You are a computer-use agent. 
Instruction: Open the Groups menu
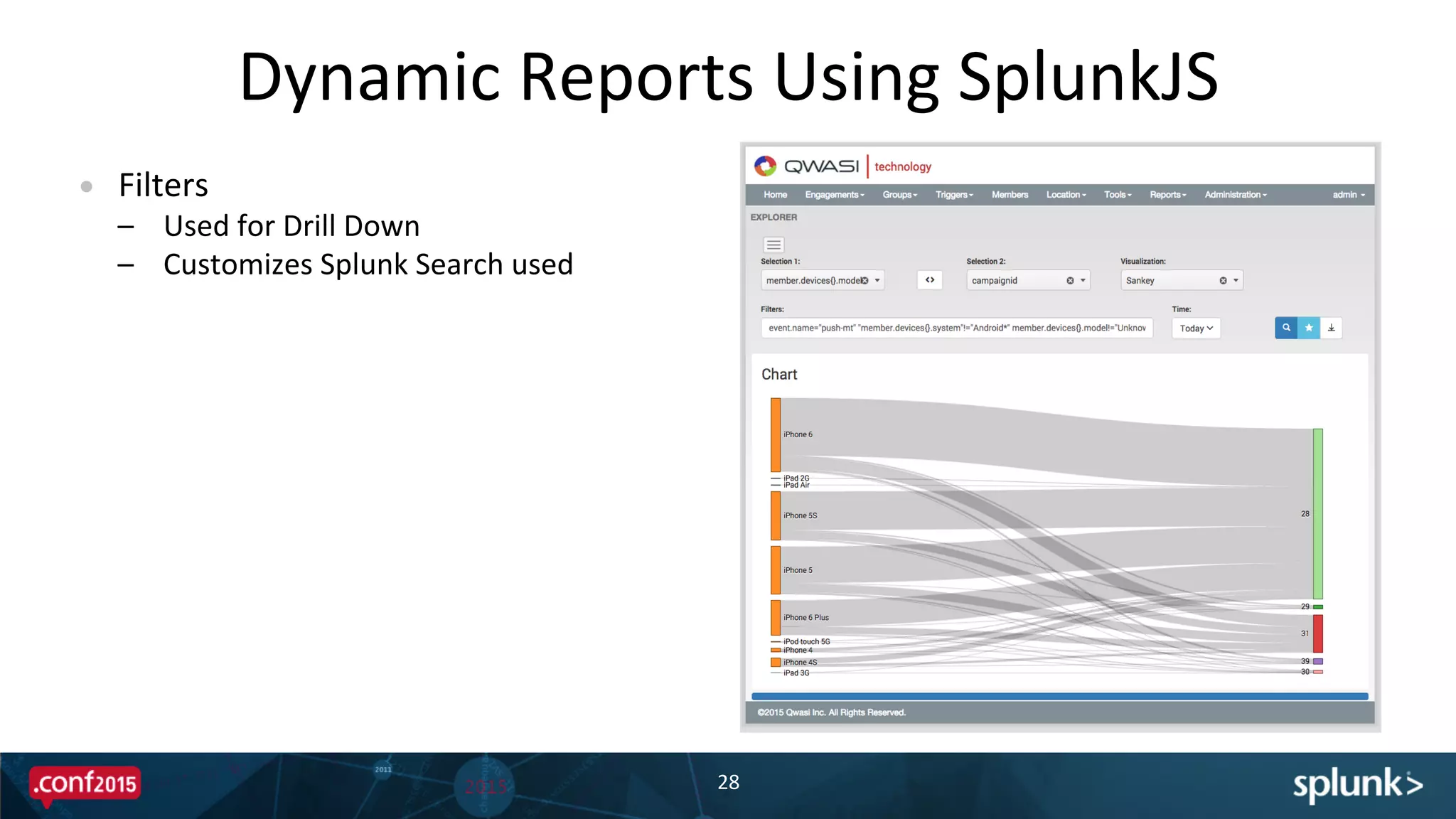tap(900, 195)
